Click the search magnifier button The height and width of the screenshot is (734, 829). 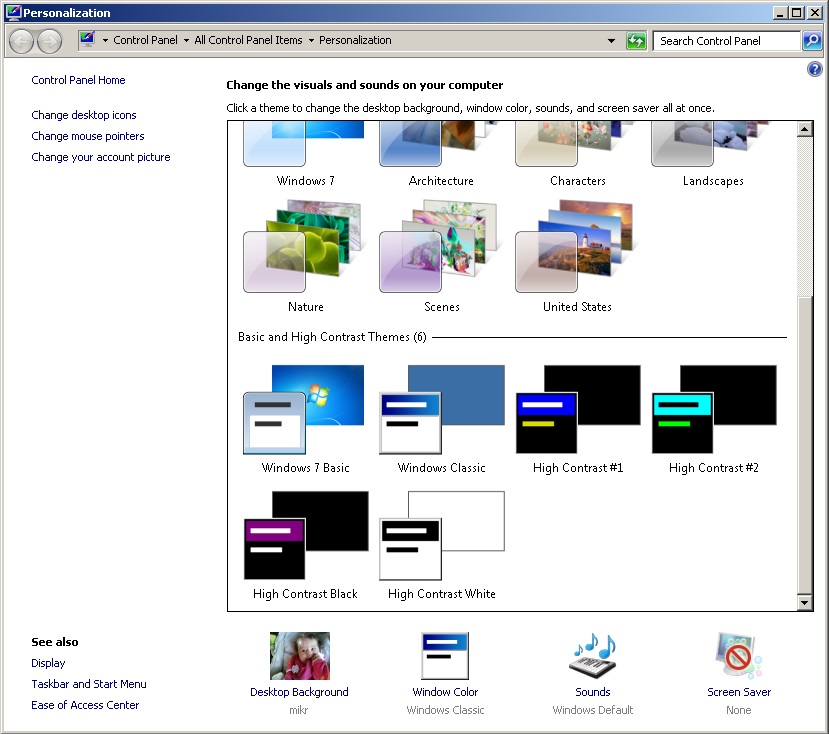(x=812, y=41)
